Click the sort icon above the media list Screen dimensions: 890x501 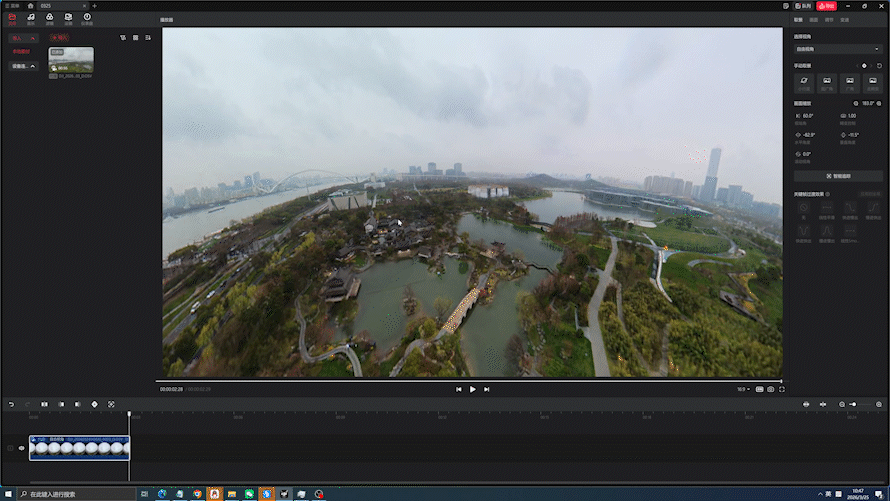click(x=148, y=38)
